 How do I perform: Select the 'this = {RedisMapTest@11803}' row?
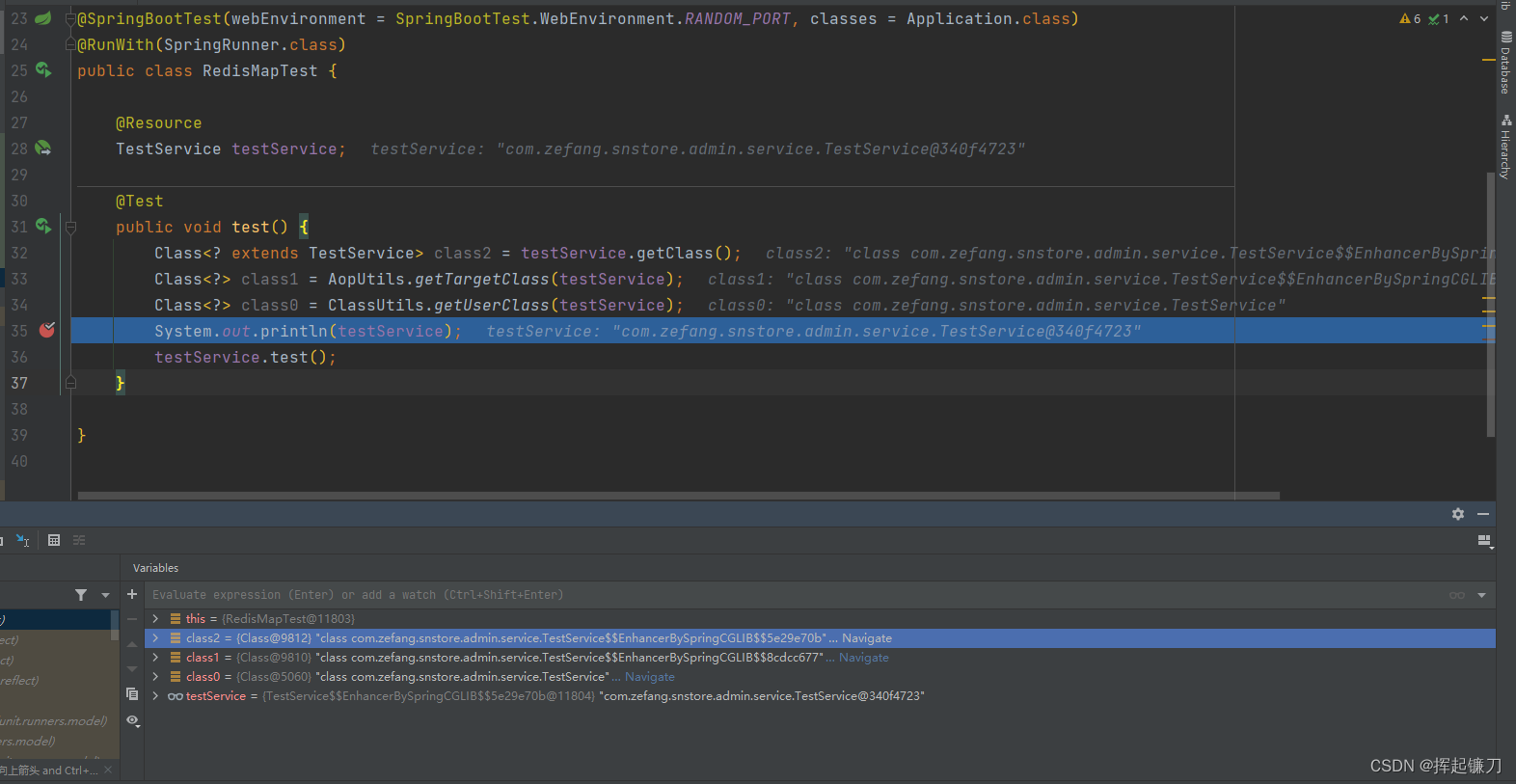[820, 618]
